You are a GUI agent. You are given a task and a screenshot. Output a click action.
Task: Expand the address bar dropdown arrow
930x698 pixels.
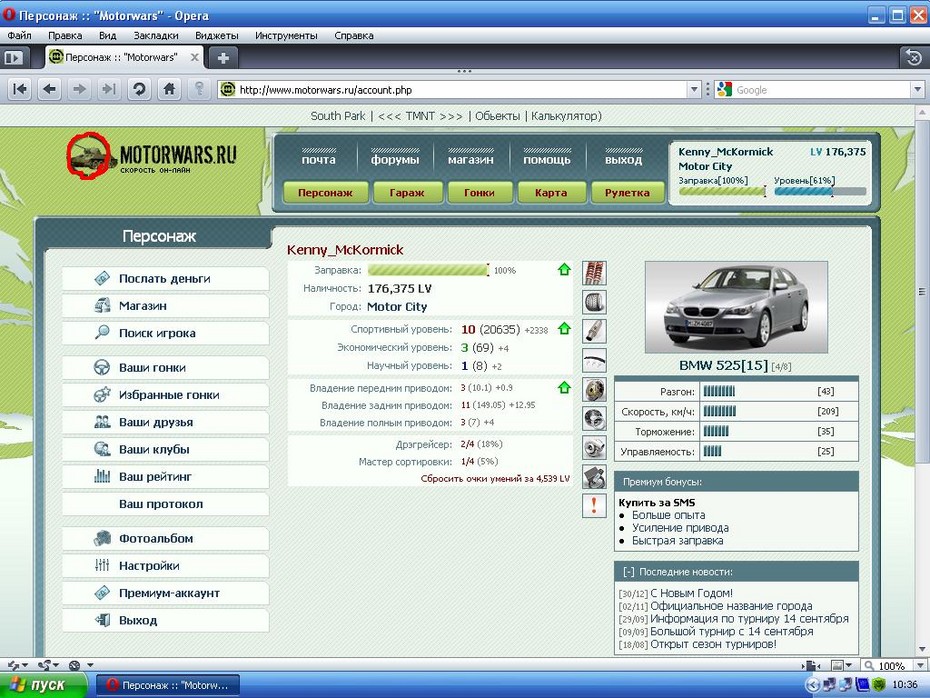pos(694,90)
